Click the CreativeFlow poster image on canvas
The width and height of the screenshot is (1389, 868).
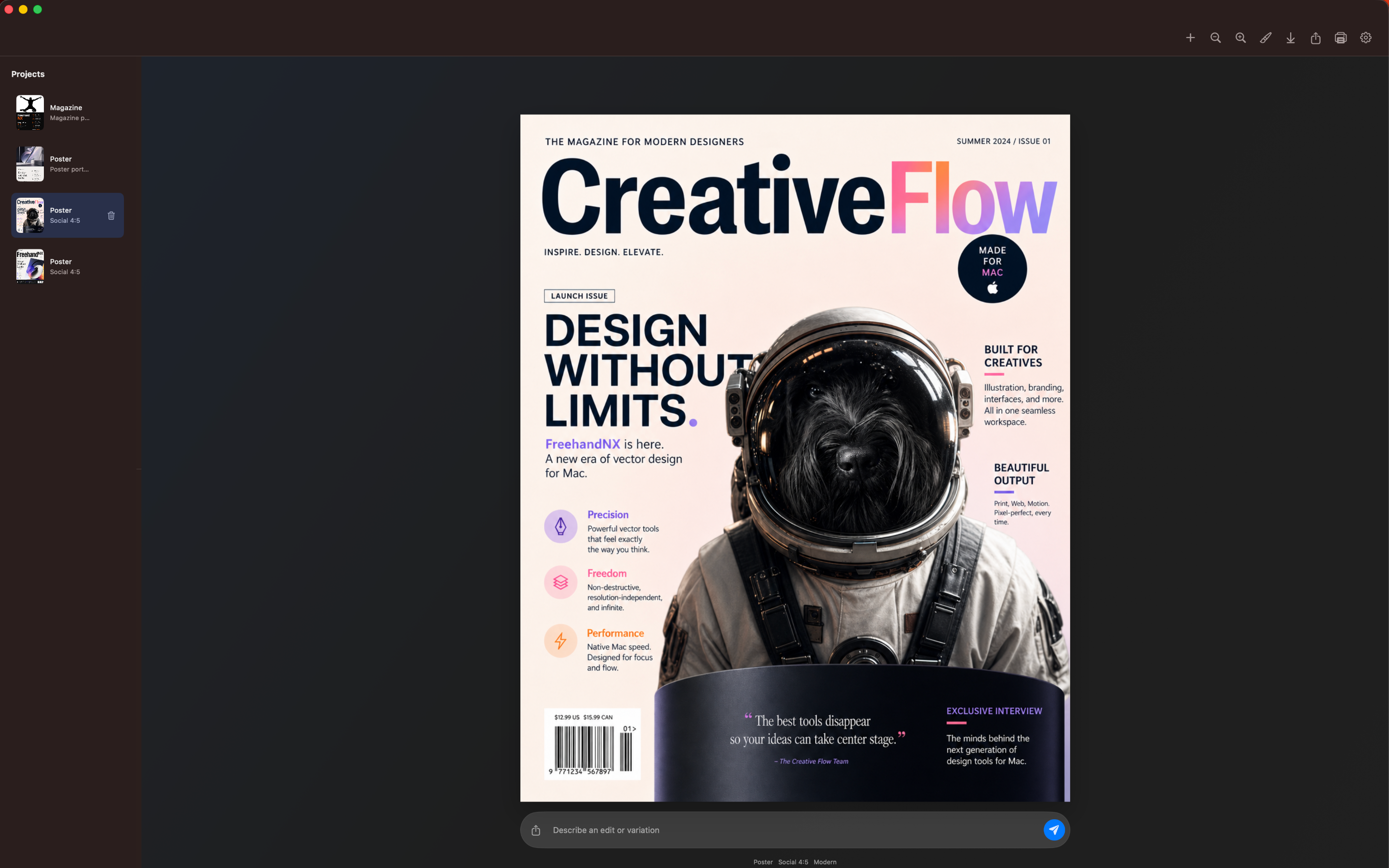click(x=795, y=458)
